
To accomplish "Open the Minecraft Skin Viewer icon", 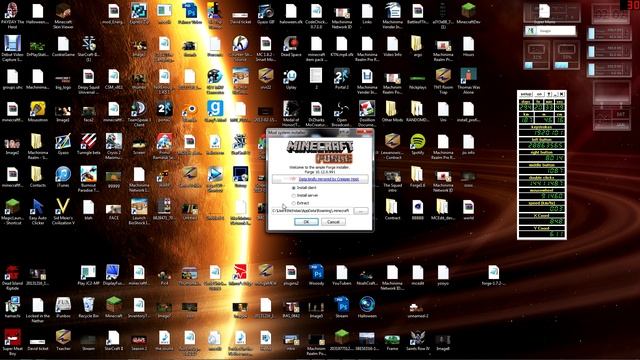I will click(63, 16).
